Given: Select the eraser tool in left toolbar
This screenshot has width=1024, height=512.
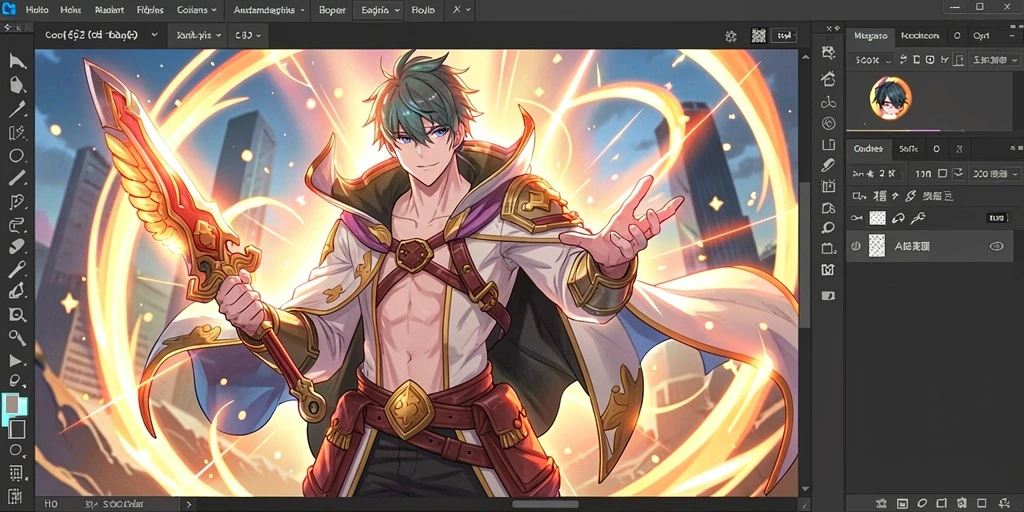Looking at the screenshot, I should 16,246.
